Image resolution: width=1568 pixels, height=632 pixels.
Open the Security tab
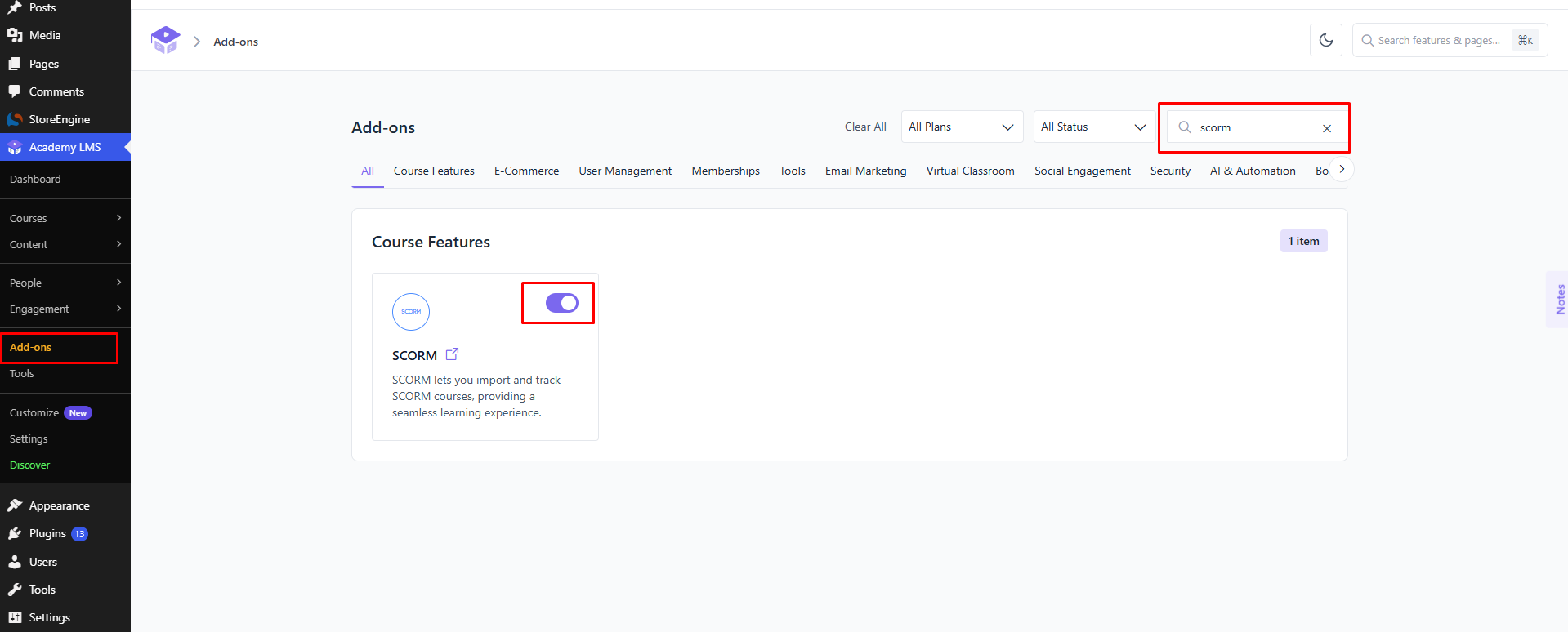[1170, 171]
